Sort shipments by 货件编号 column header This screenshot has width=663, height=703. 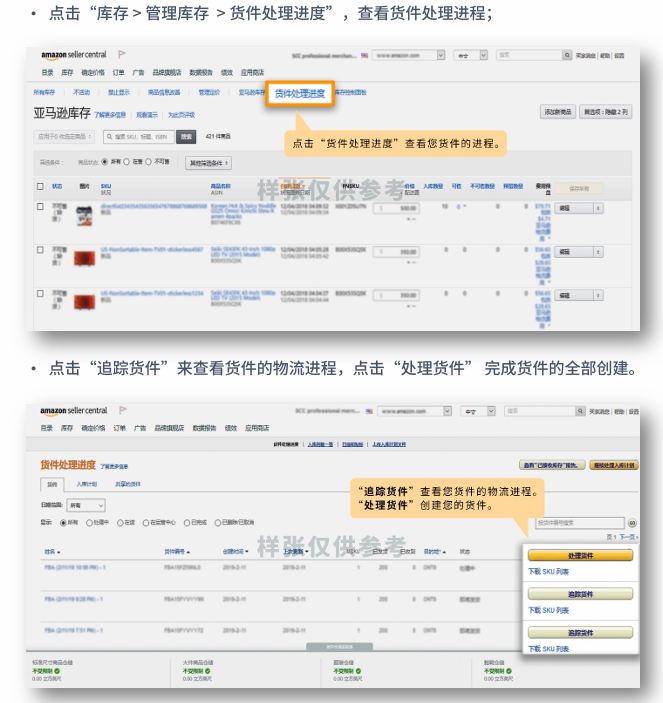click(x=177, y=551)
